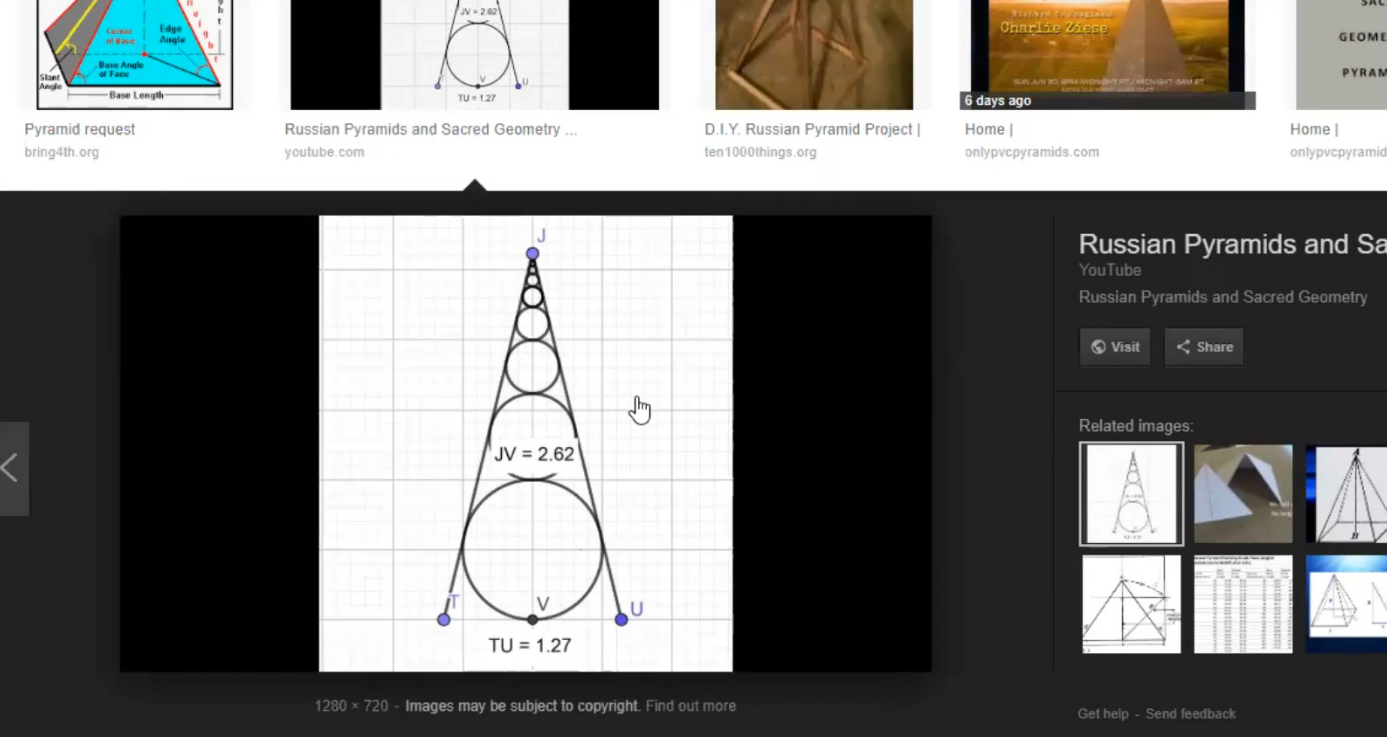The image size is (1387, 737).
Task: Select the related image showing a line-drawn pyramid
Action: pyautogui.click(x=1346, y=494)
